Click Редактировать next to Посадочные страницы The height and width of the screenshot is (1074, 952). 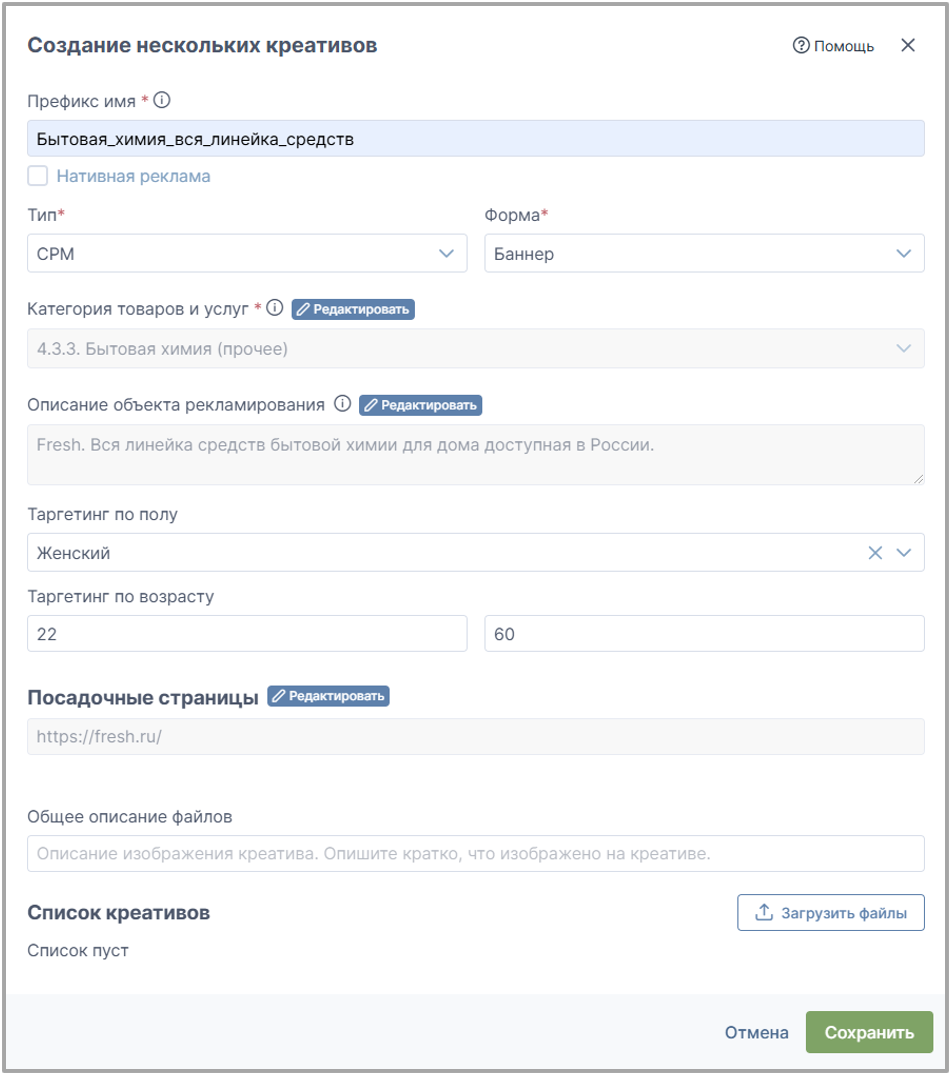[328, 696]
